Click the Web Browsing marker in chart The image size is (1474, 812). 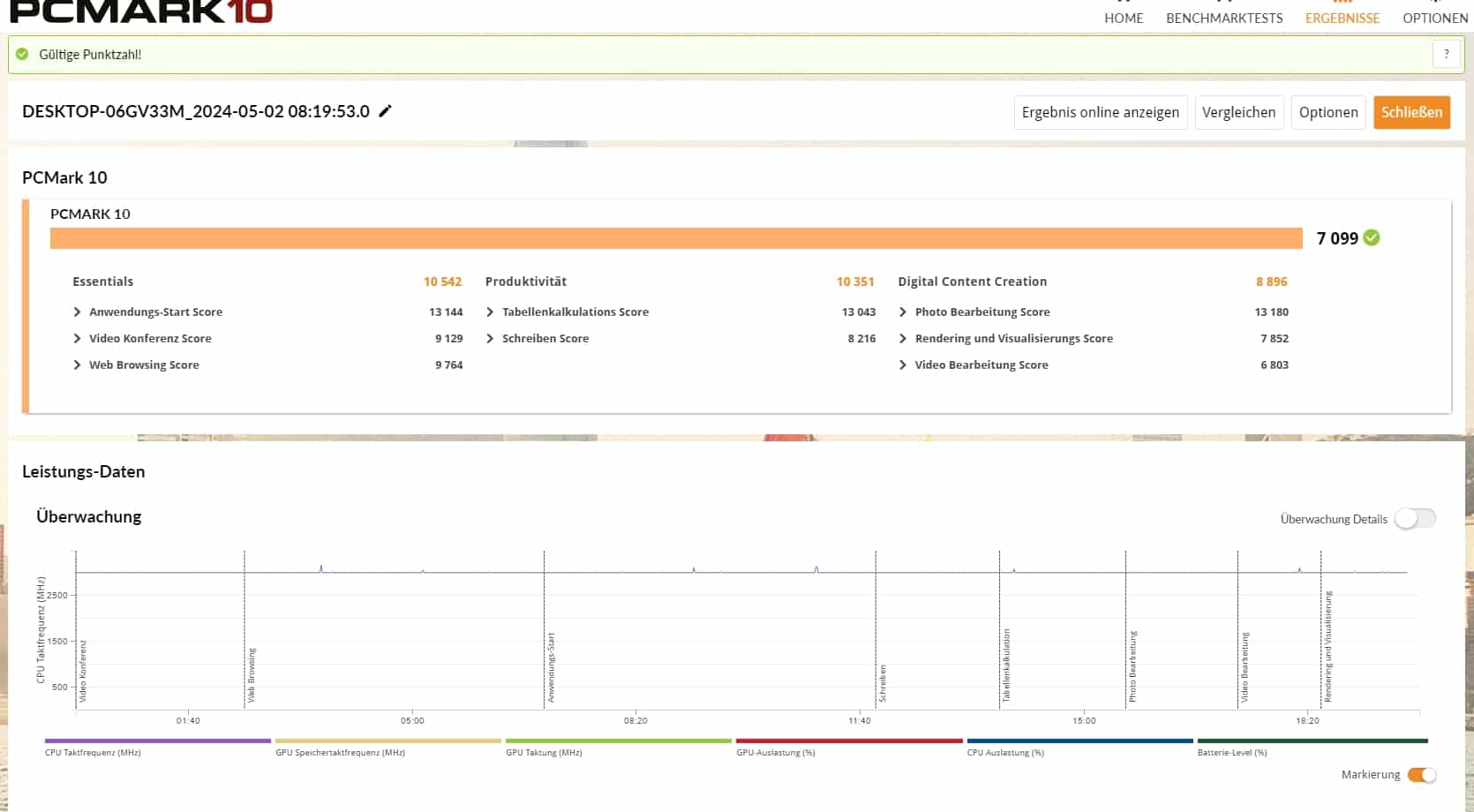251,675
